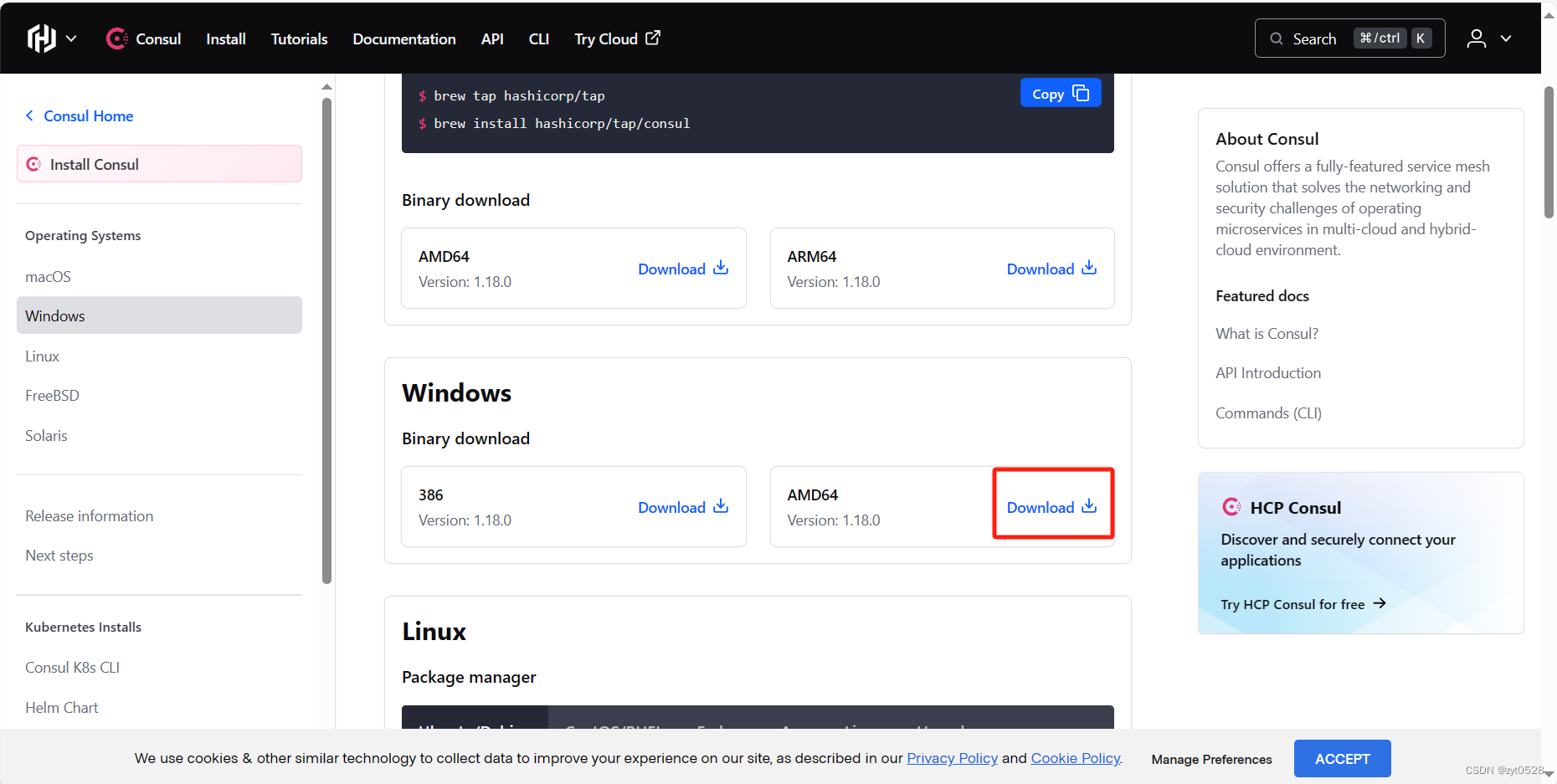
Task: Open Consul K8s CLI sidebar link
Action: click(73, 667)
